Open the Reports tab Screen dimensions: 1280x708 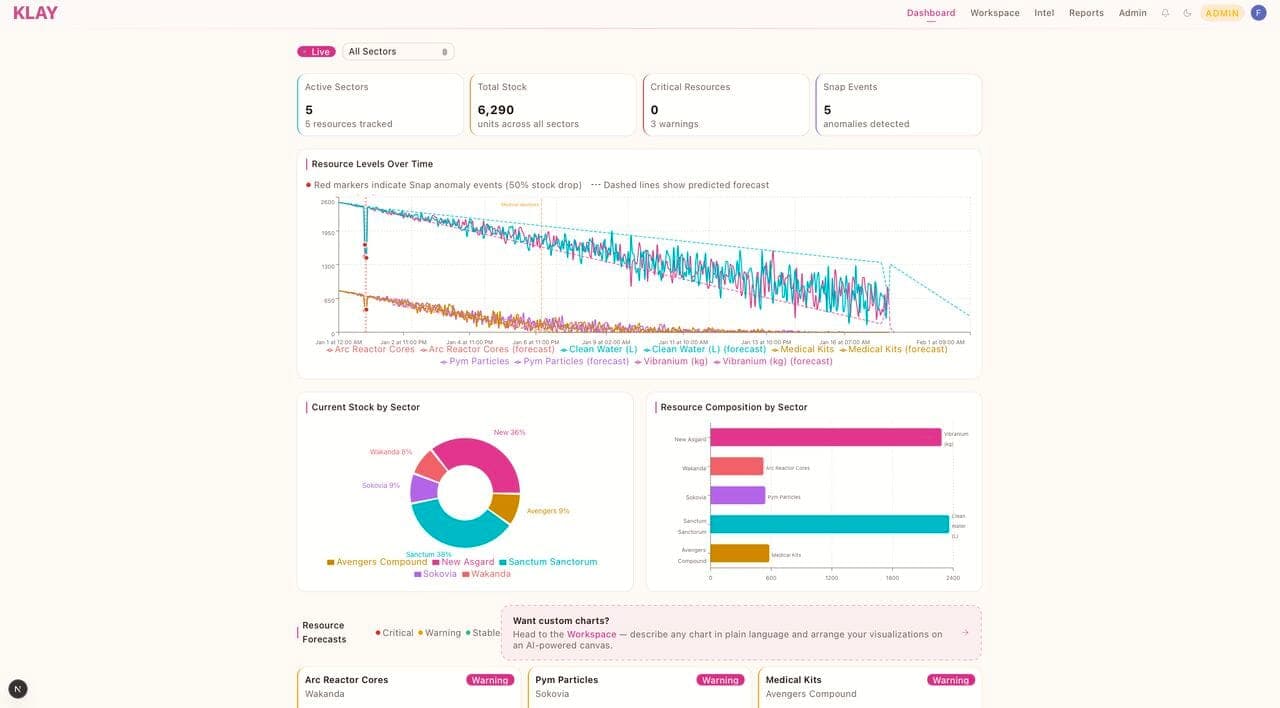pyautogui.click(x=1086, y=13)
